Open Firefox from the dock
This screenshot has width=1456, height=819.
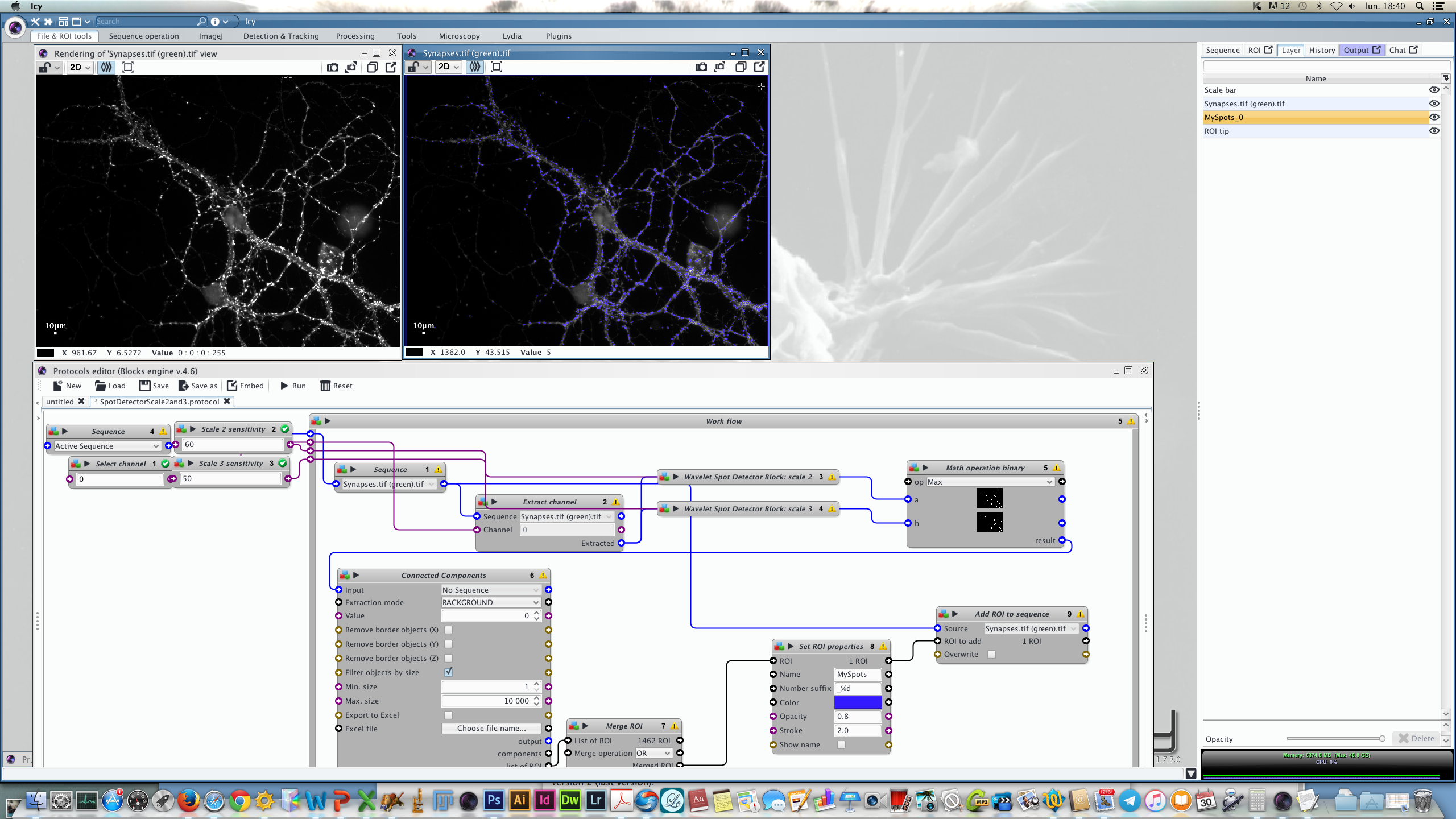click(x=188, y=801)
